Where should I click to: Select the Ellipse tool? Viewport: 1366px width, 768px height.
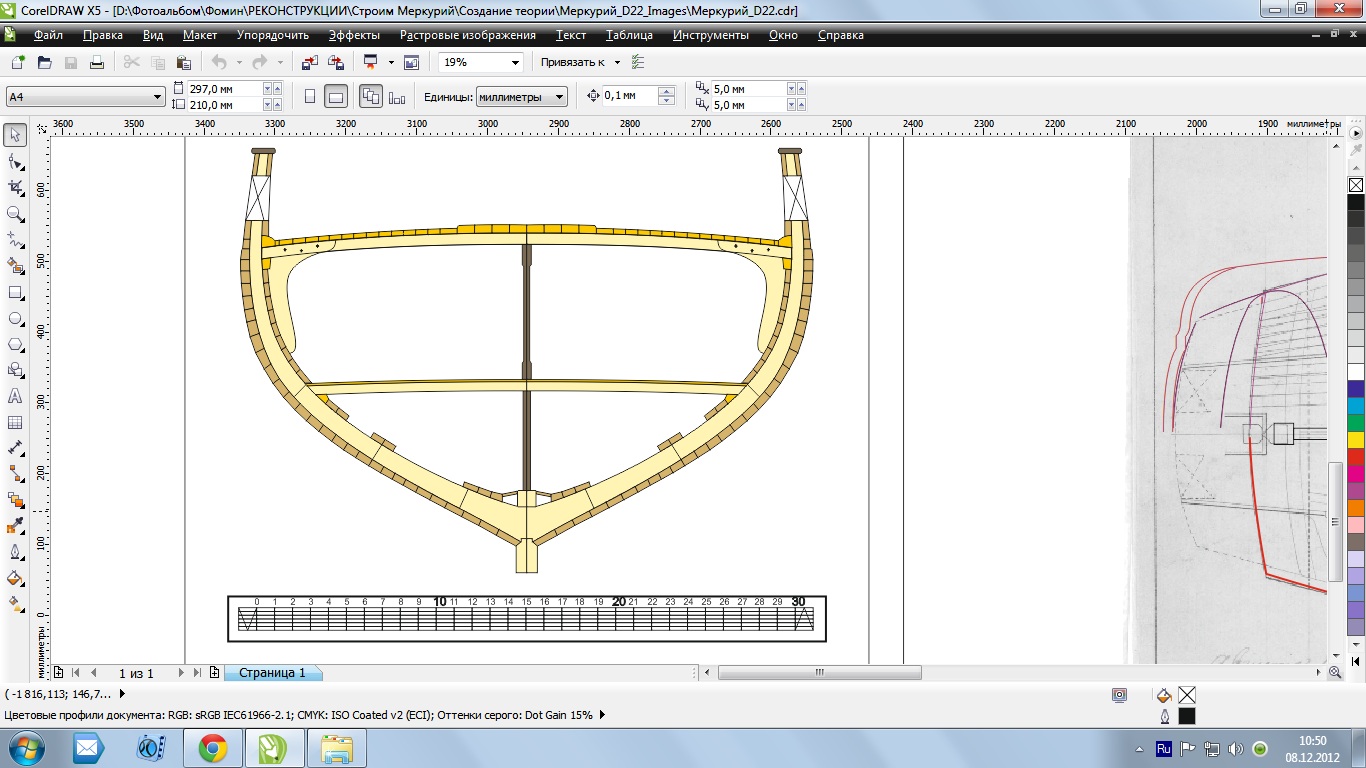[15, 318]
